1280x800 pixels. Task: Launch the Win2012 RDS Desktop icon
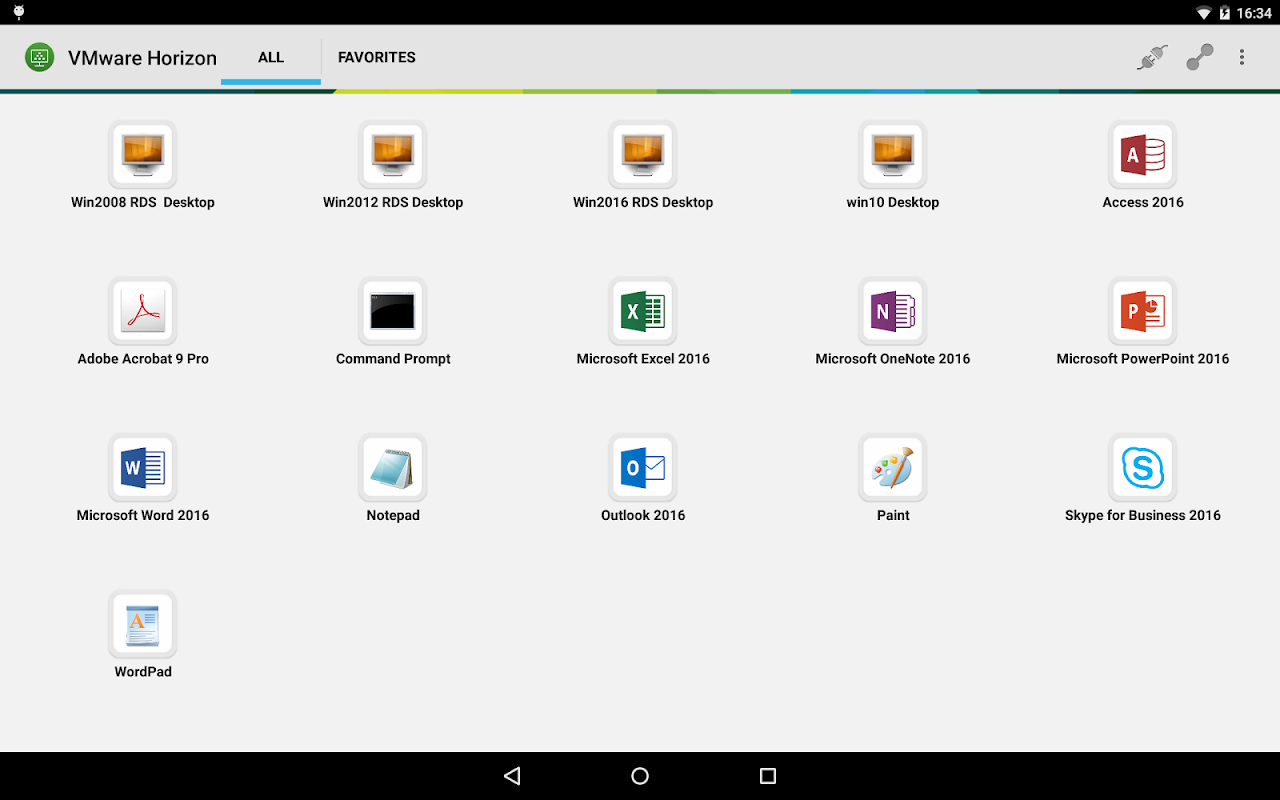393,154
